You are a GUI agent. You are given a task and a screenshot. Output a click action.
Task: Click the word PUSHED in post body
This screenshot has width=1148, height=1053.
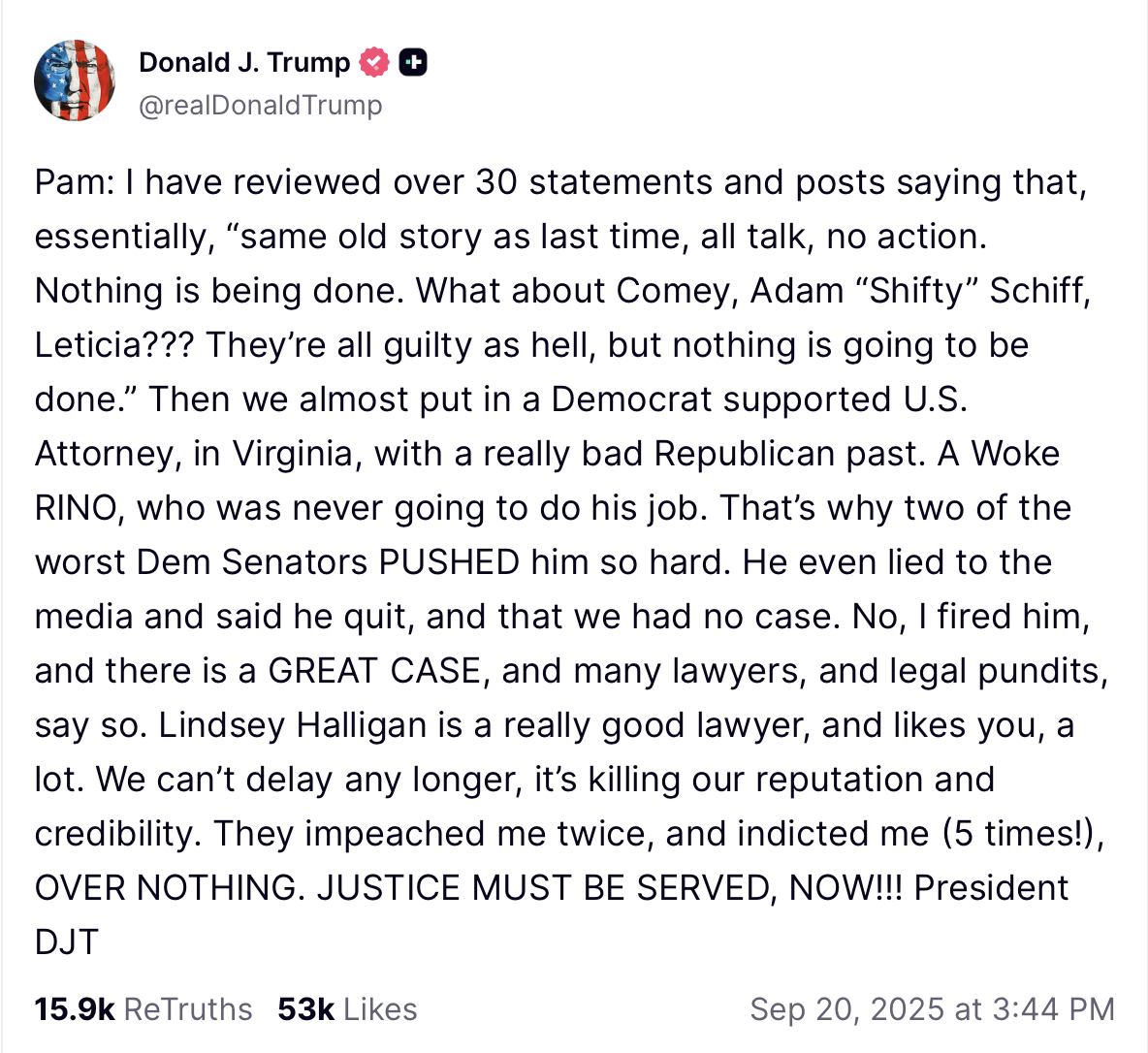click(x=449, y=562)
